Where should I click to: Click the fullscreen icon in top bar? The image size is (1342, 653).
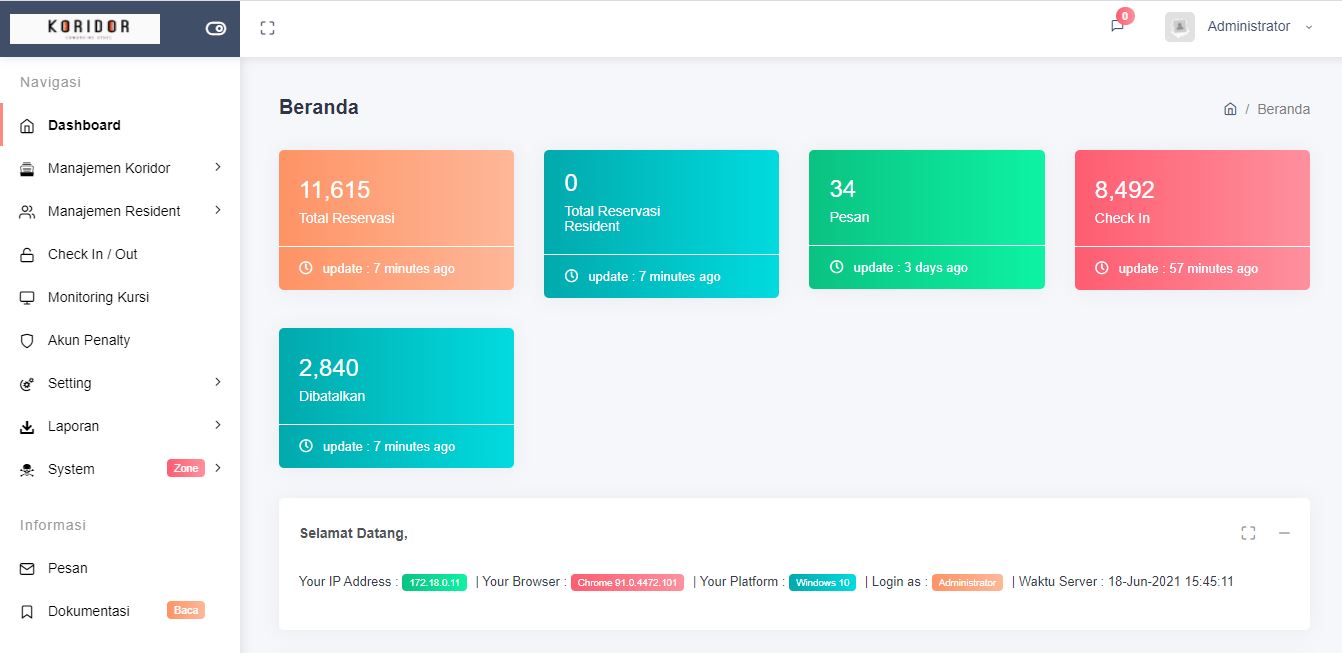point(267,28)
